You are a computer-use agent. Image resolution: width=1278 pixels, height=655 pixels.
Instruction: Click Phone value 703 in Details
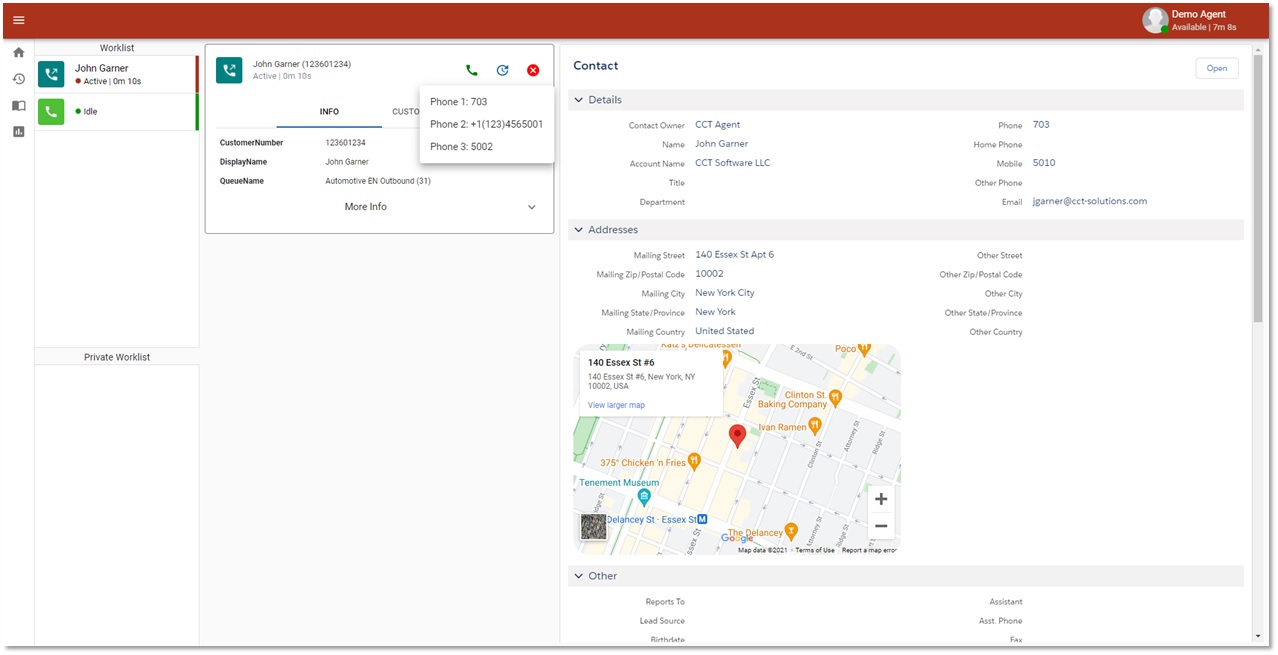pos(1041,125)
